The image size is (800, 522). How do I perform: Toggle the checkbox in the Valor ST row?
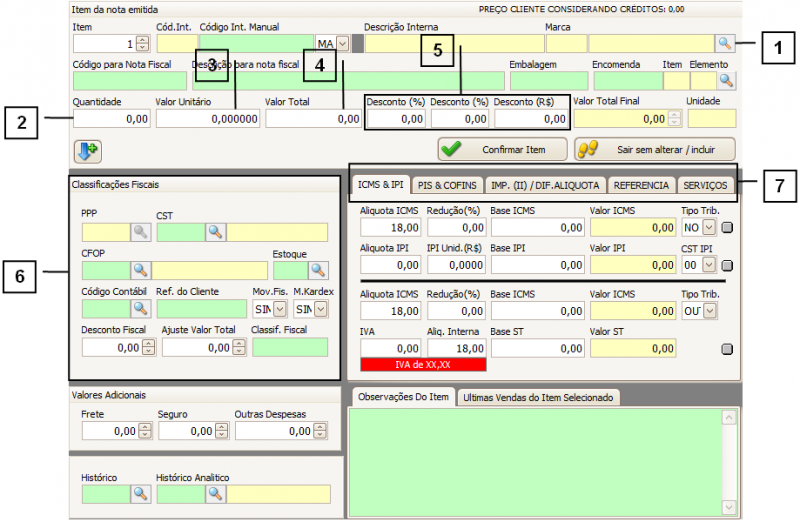click(x=727, y=349)
